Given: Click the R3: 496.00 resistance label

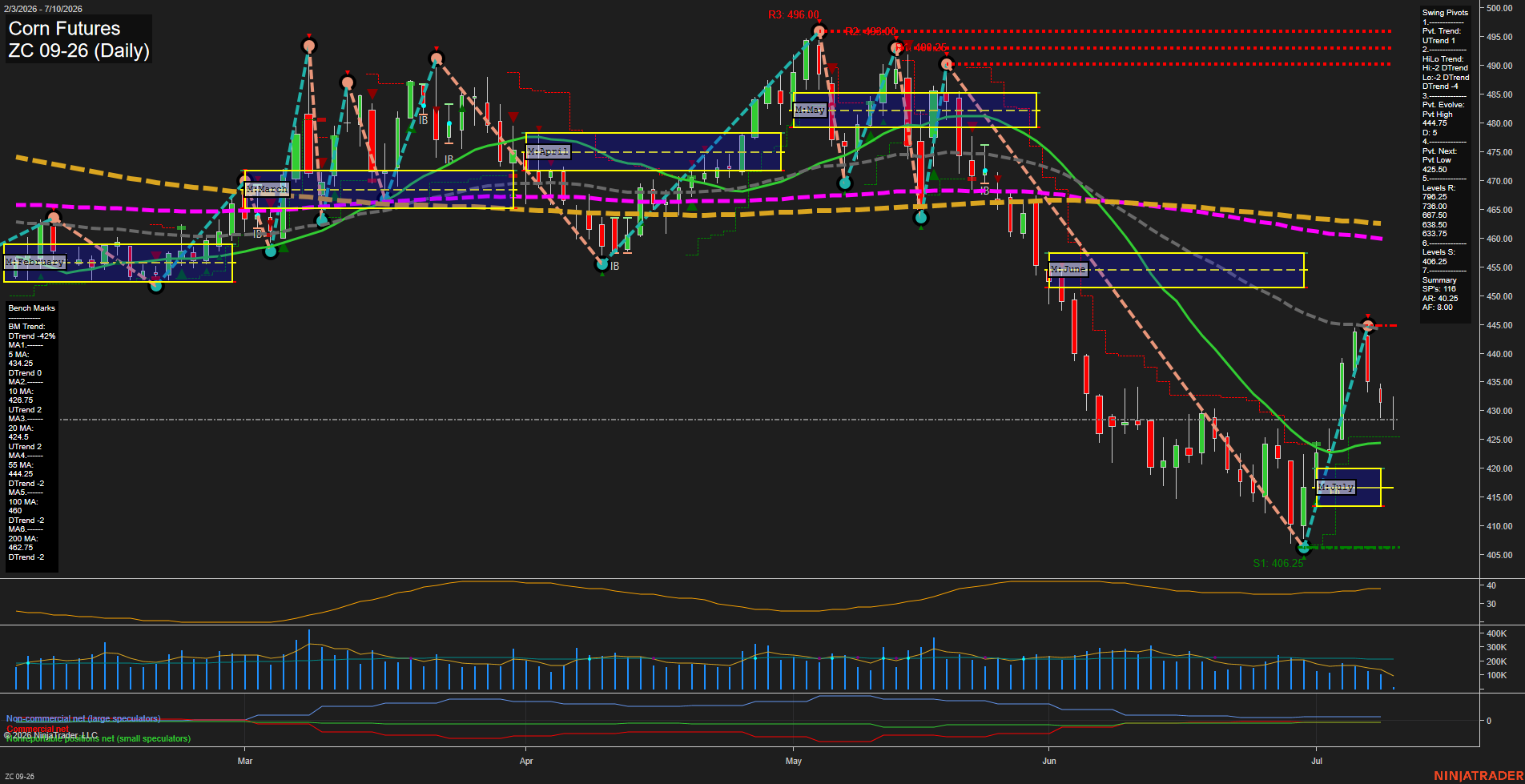Looking at the screenshot, I should click(793, 14).
